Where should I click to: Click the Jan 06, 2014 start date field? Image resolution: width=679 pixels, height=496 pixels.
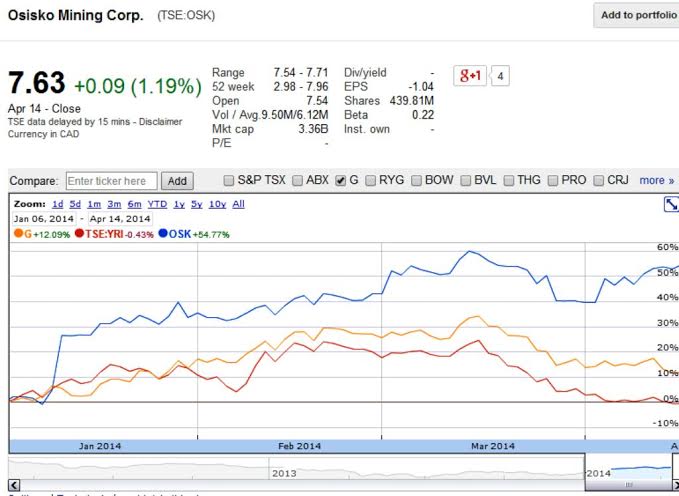[x=44, y=219]
